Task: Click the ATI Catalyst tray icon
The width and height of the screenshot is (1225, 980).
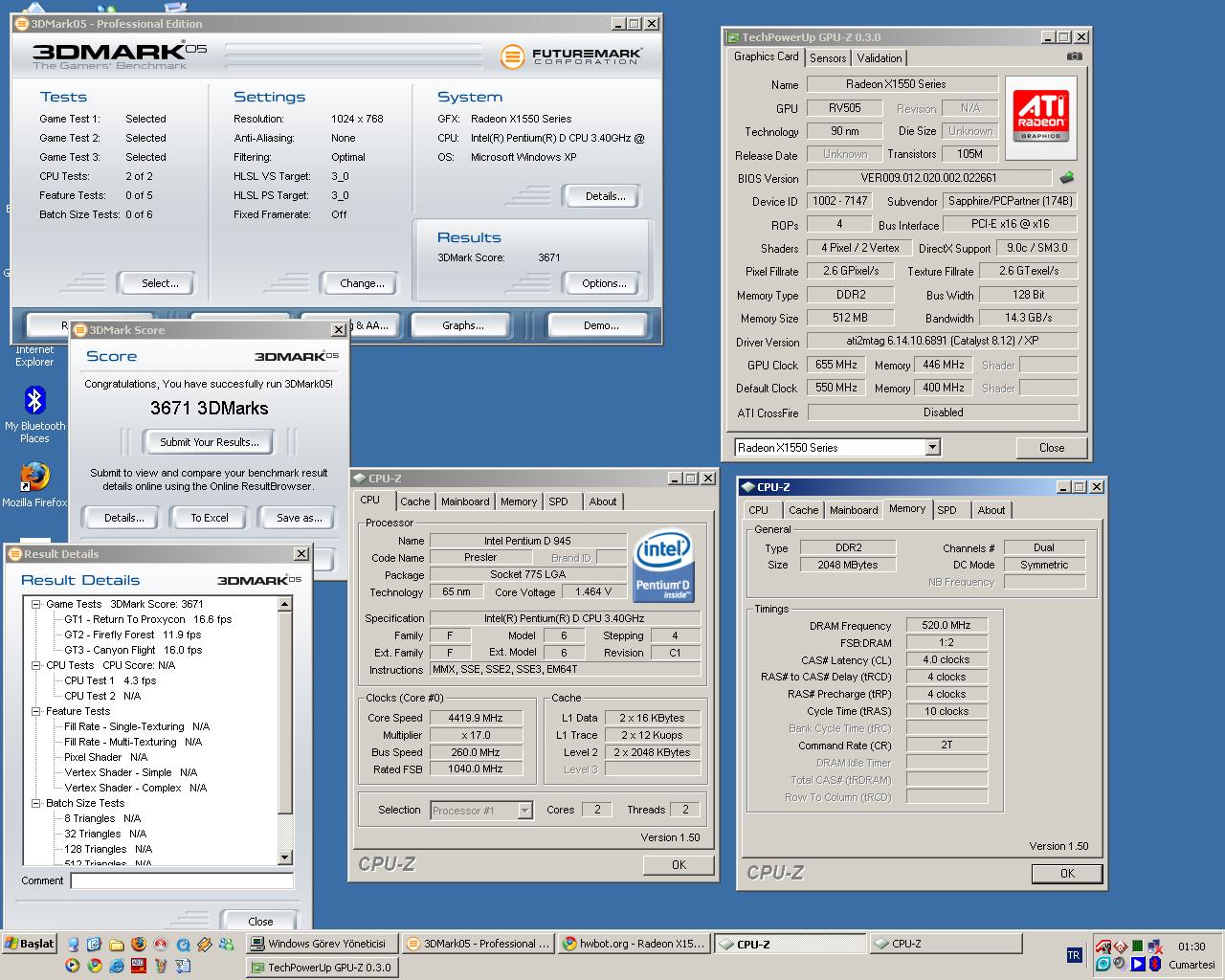Action: [x=1103, y=947]
